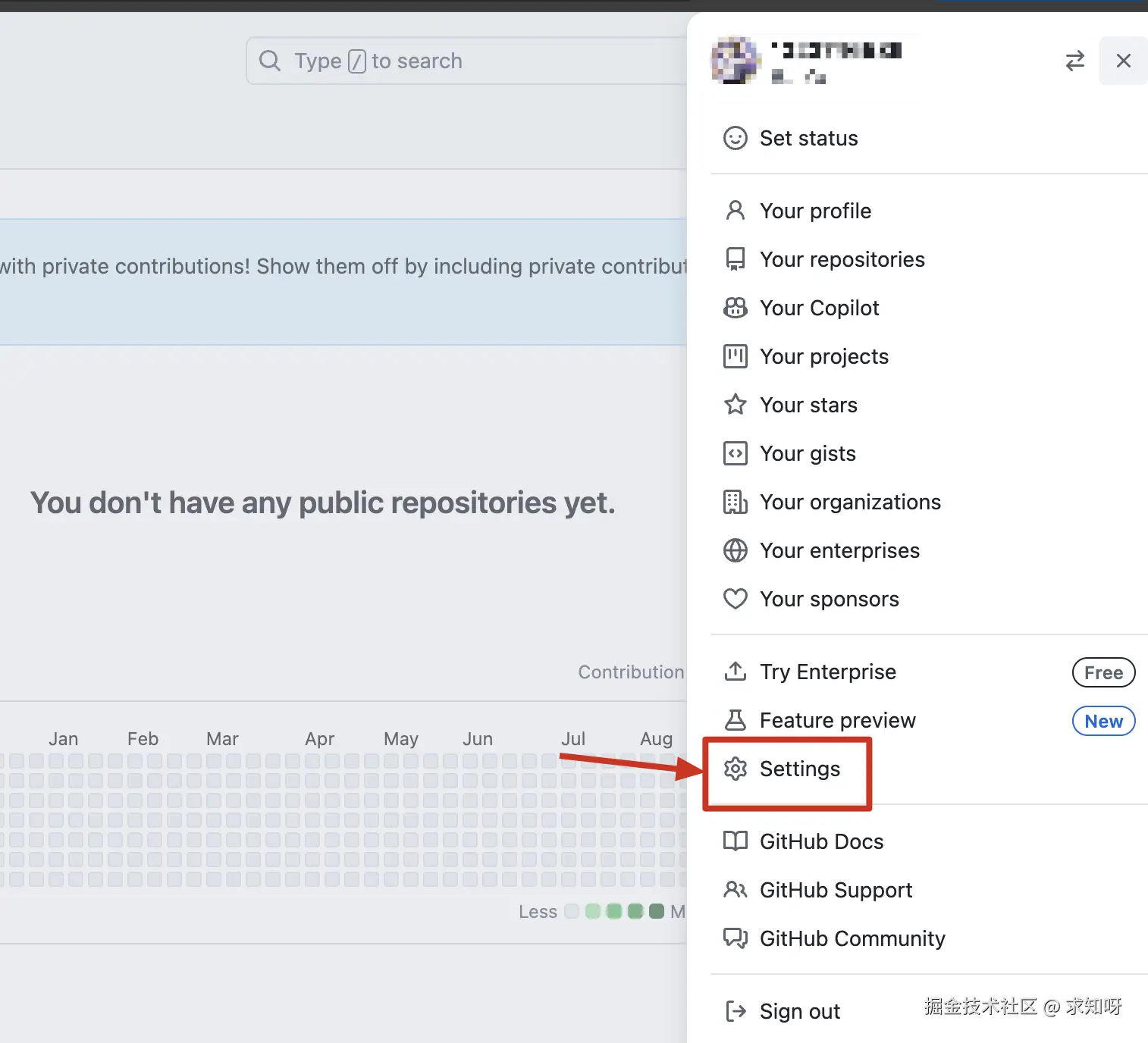Click the globe icon beside Your enterprises
Image resolution: width=1148 pixels, height=1043 pixels.
[x=735, y=550]
